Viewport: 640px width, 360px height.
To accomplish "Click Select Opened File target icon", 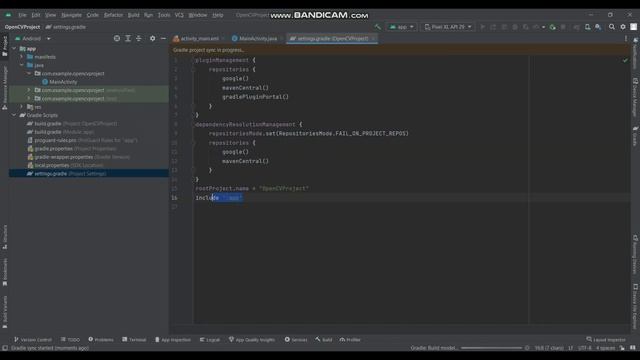I will pos(117,38).
